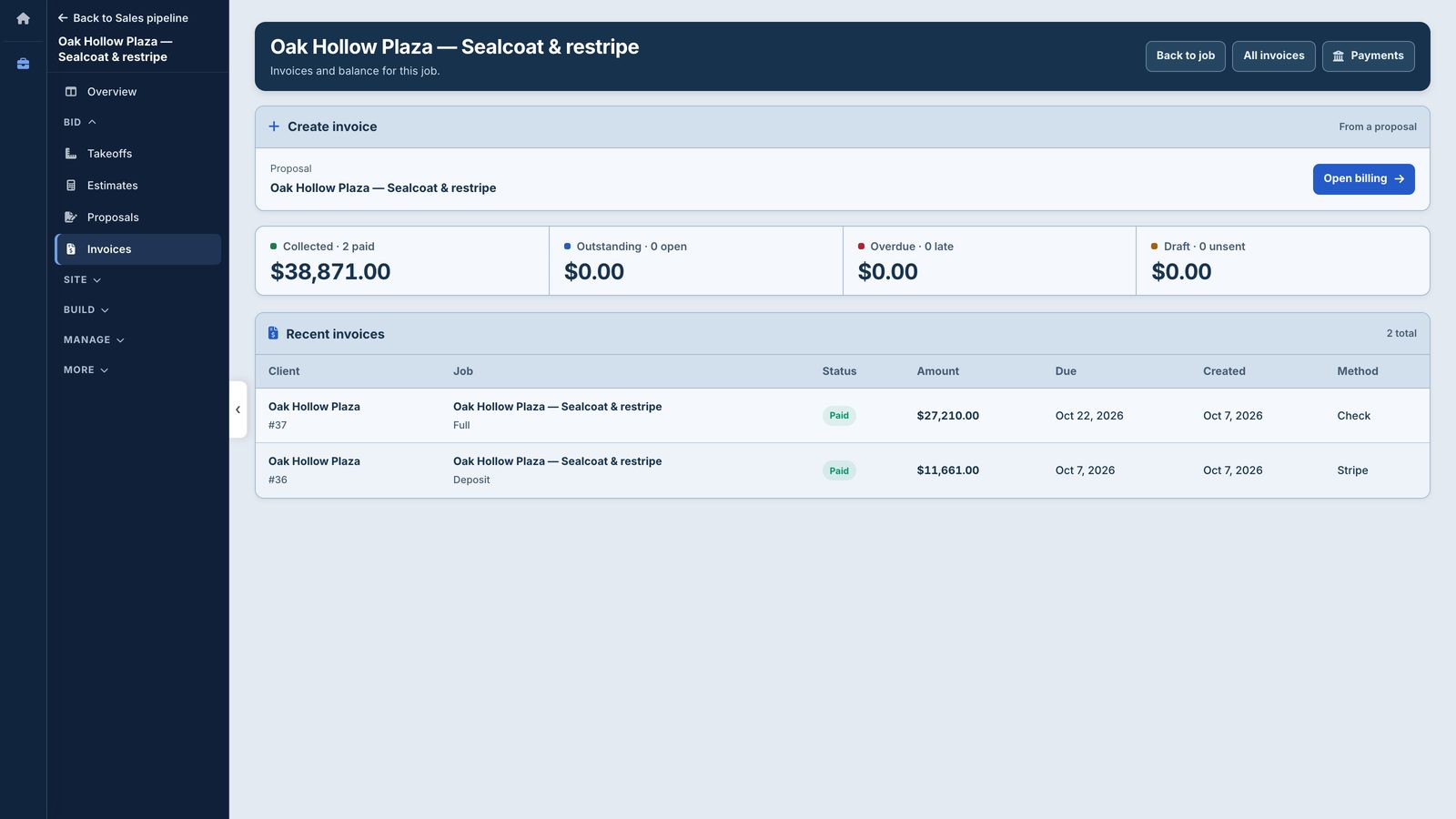Screen dimensions: 1456x819
Task: Expand the SITE section
Action: [x=83, y=280]
